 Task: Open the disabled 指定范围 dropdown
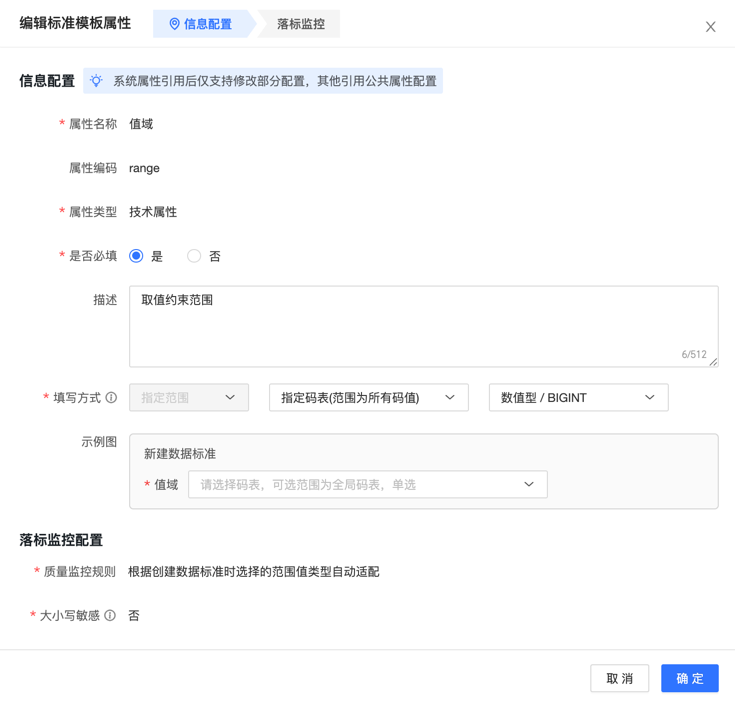tap(189, 398)
